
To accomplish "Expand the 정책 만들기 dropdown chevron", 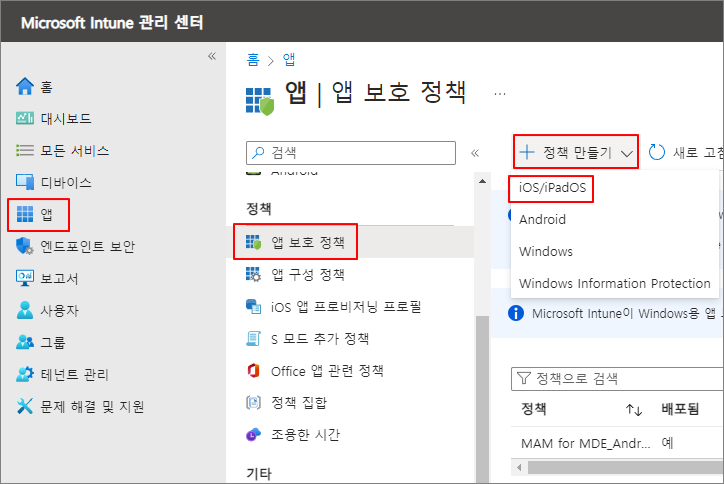I will click(627, 153).
